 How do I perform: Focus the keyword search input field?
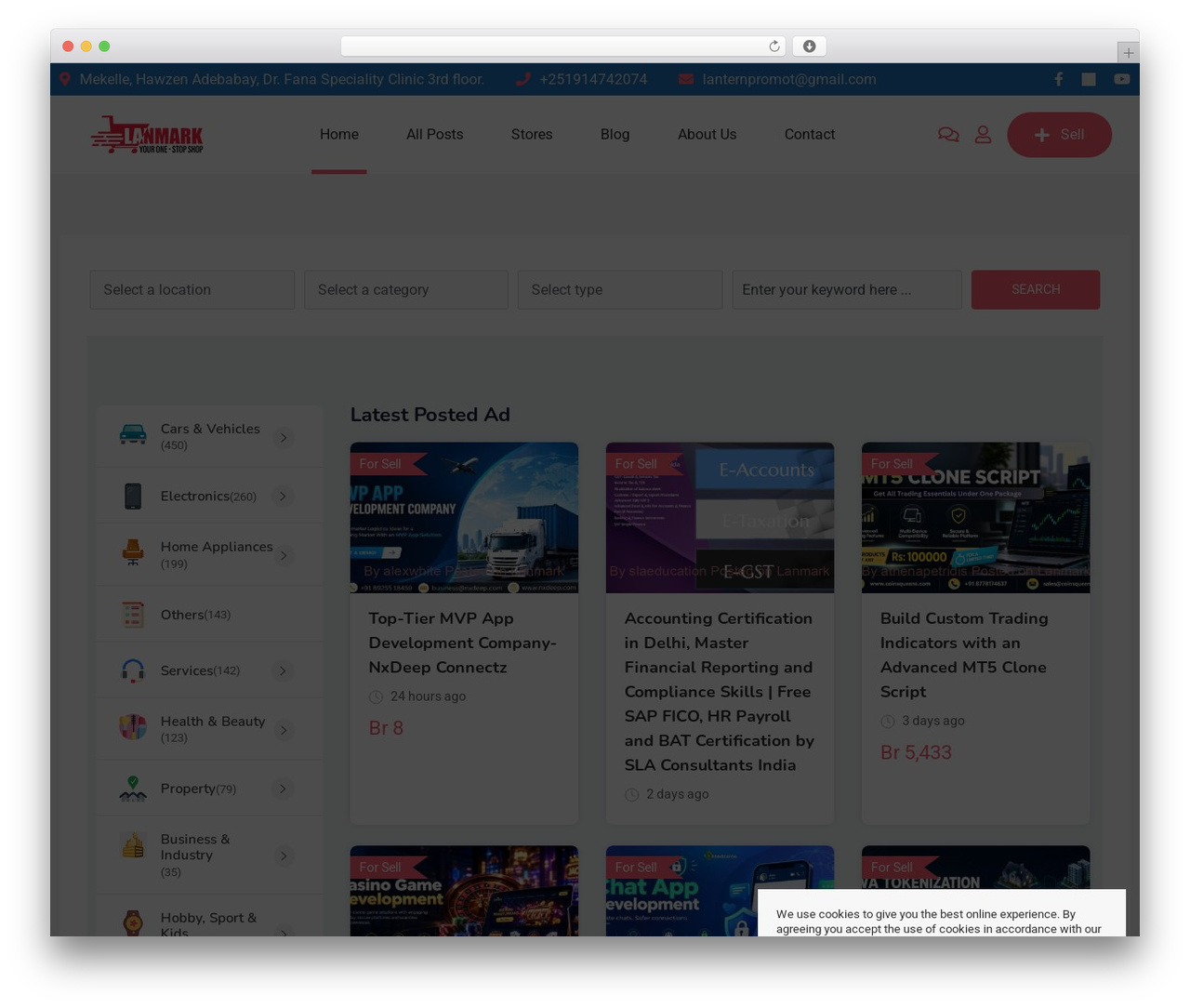coord(847,290)
